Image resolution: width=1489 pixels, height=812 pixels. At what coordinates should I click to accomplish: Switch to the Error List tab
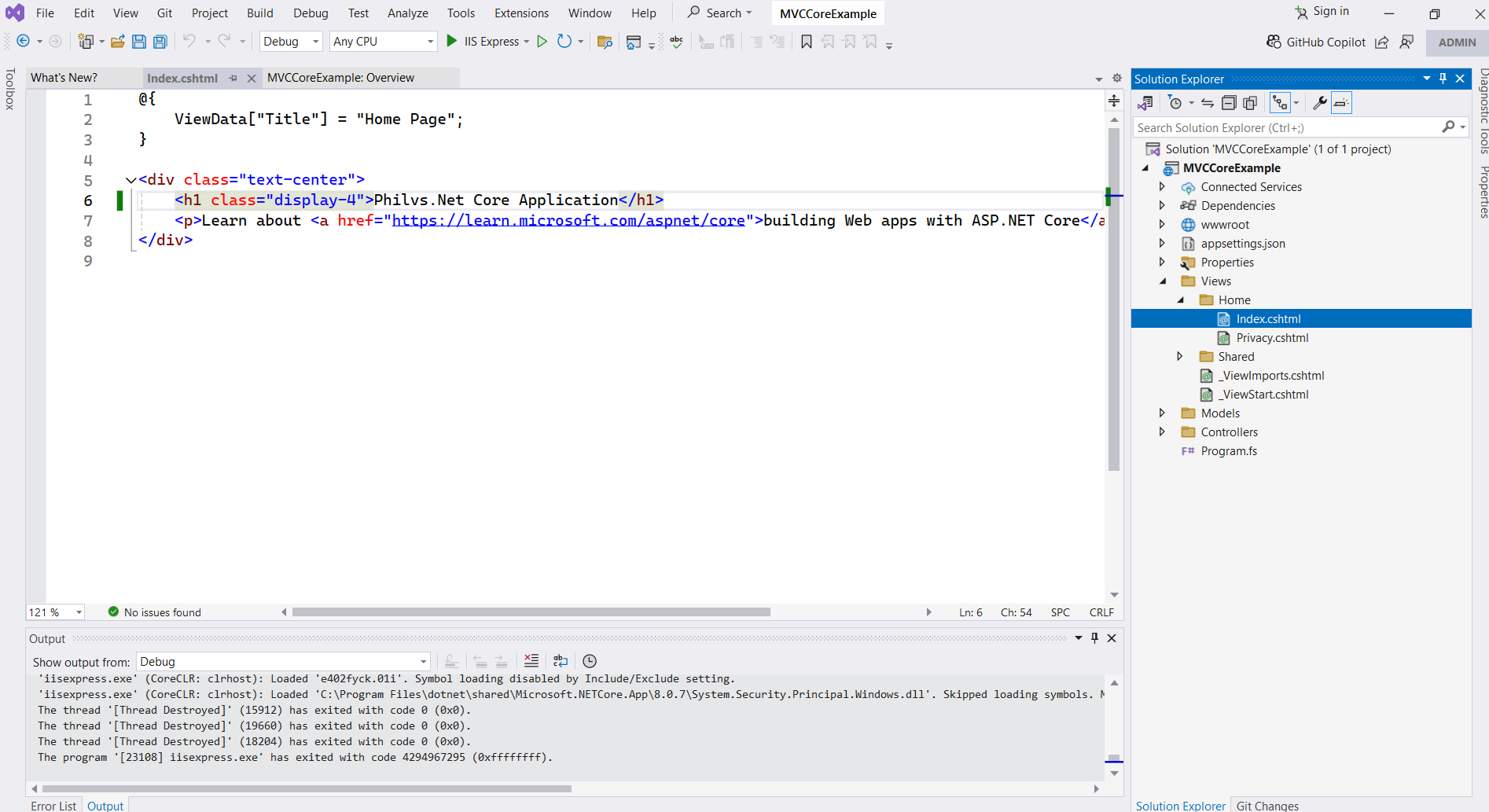53,806
